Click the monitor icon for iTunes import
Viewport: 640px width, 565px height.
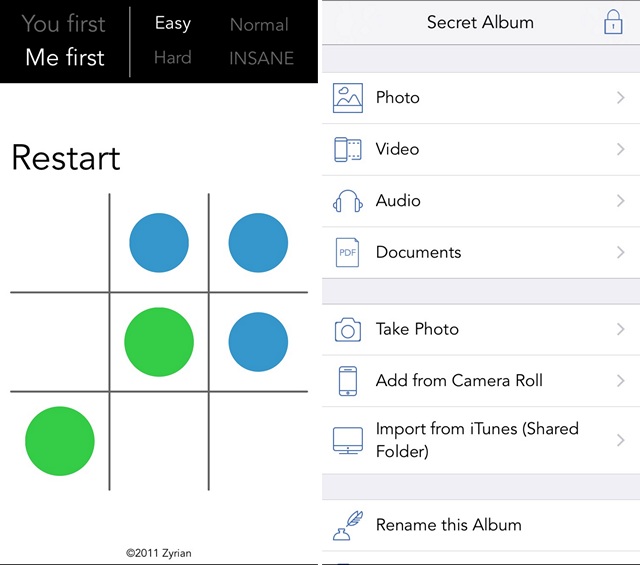coord(347,440)
